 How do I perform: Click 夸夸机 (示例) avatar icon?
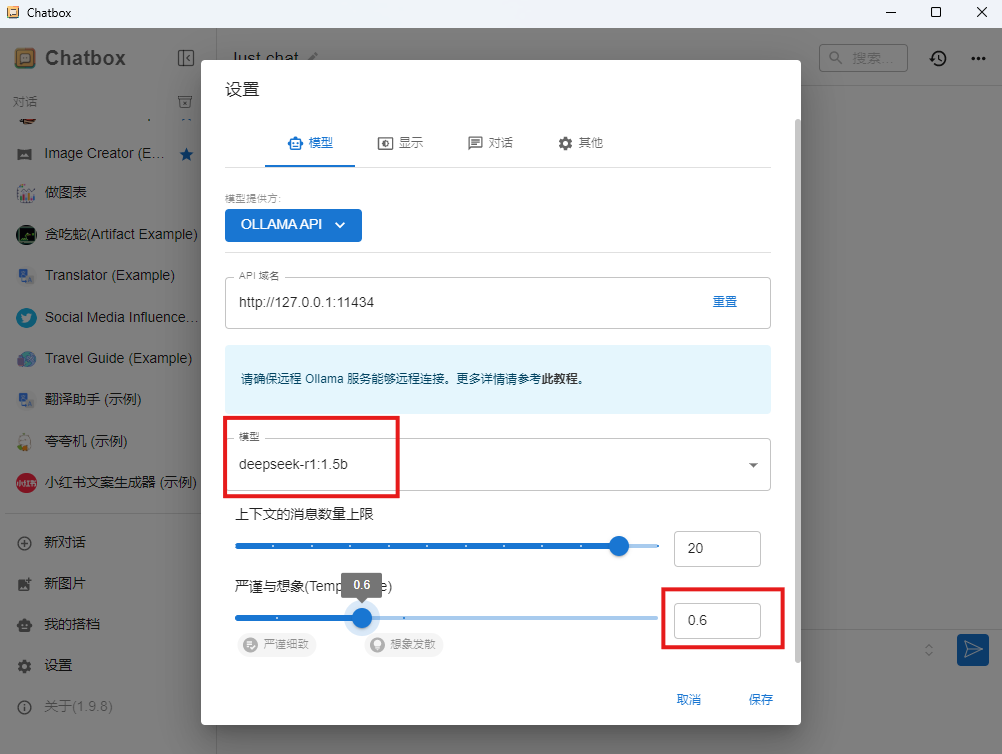[x=24, y=442]
